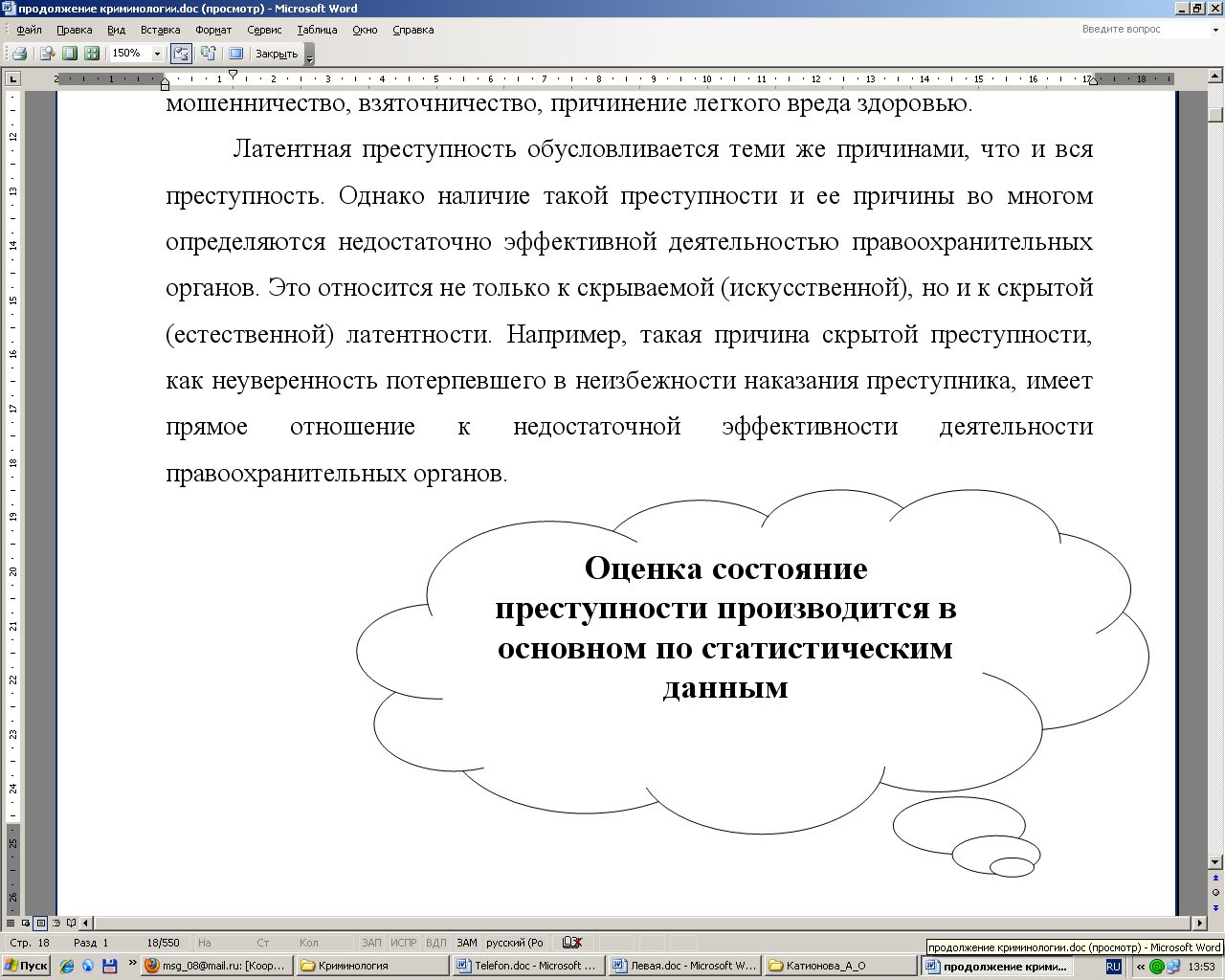
Task: Click the green Mail.ru Agent tray icon
Action: tap(1157, 967)
